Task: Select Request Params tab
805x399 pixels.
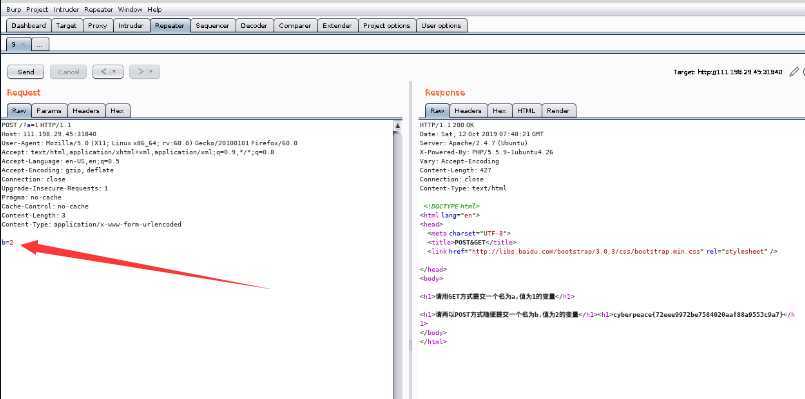Action: [50, 111]
